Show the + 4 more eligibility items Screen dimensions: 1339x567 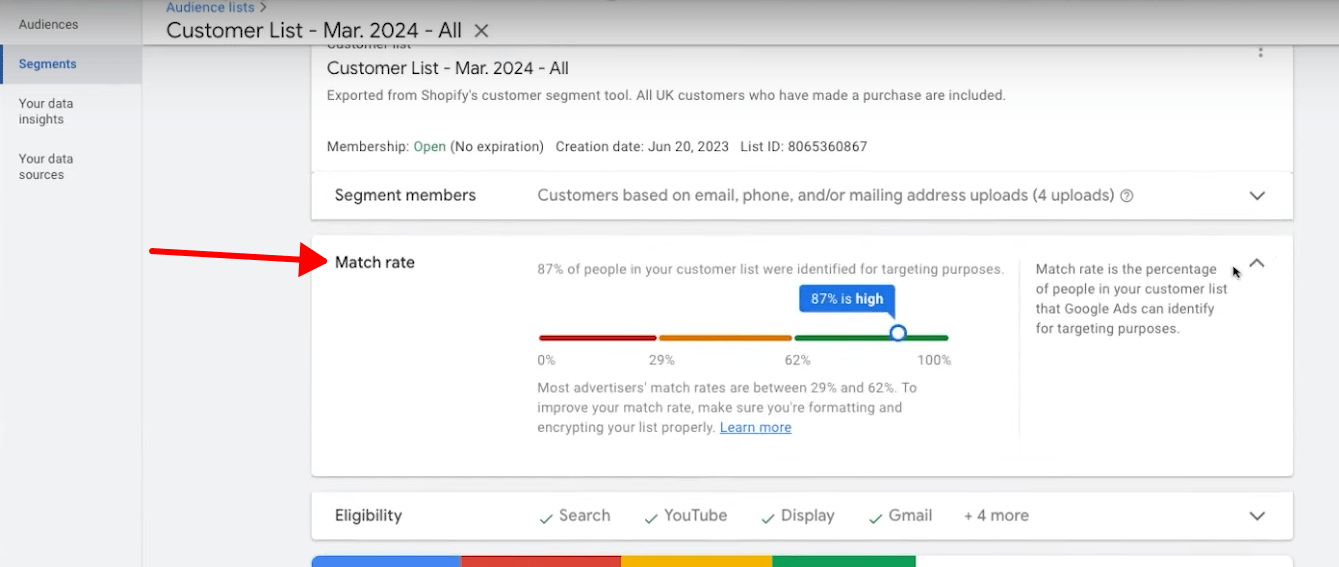[995, 515]
